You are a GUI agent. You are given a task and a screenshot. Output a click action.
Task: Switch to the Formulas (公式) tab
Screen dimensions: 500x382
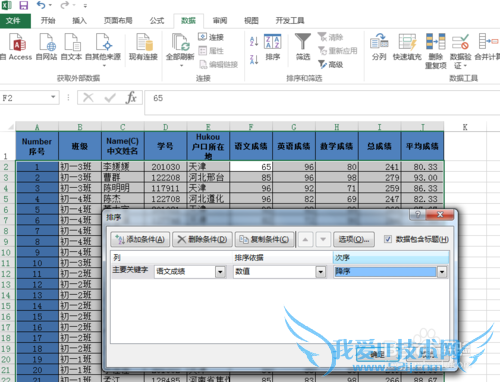coord(157,21)
